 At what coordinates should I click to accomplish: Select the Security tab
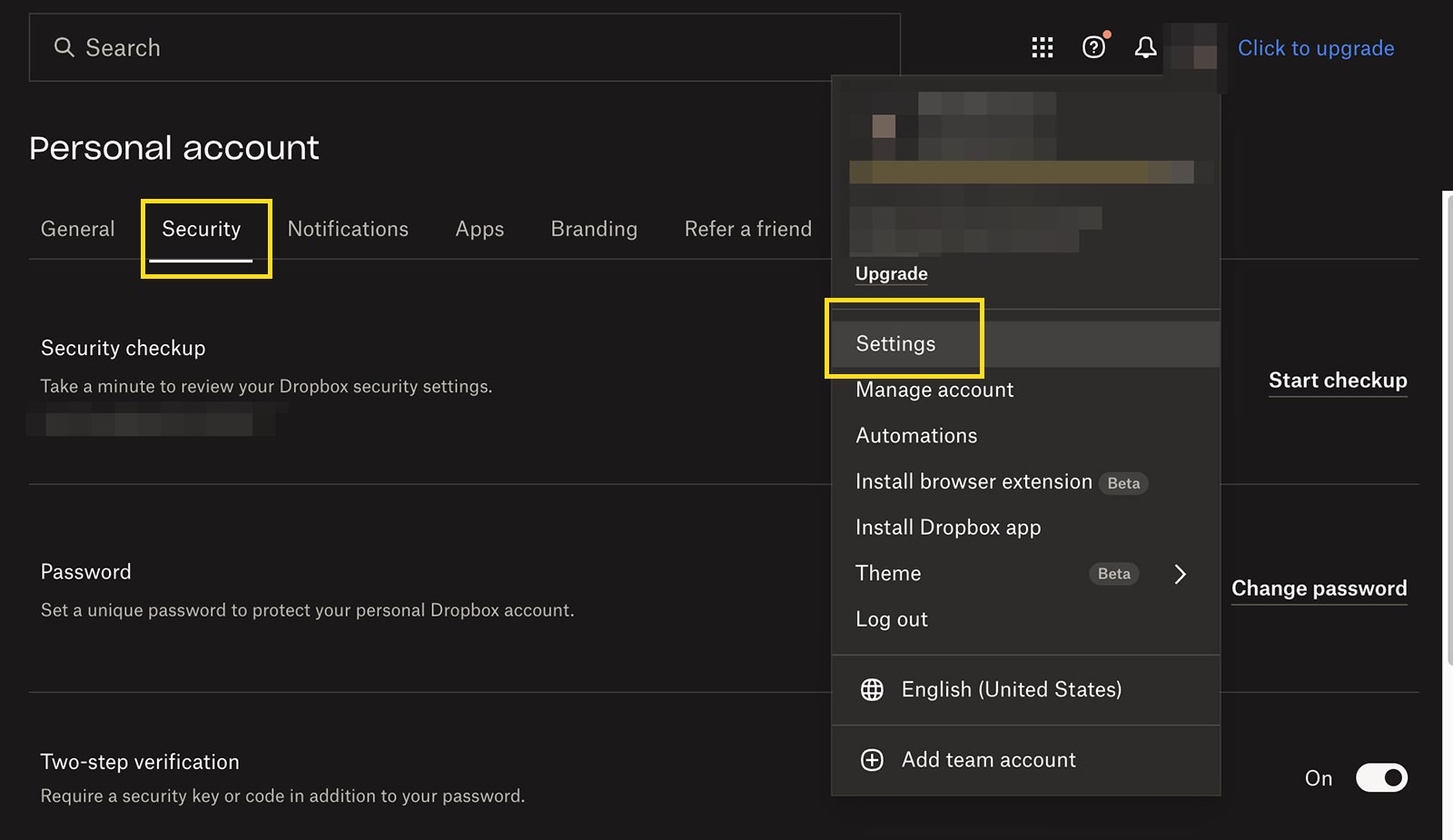coord(202,229)
